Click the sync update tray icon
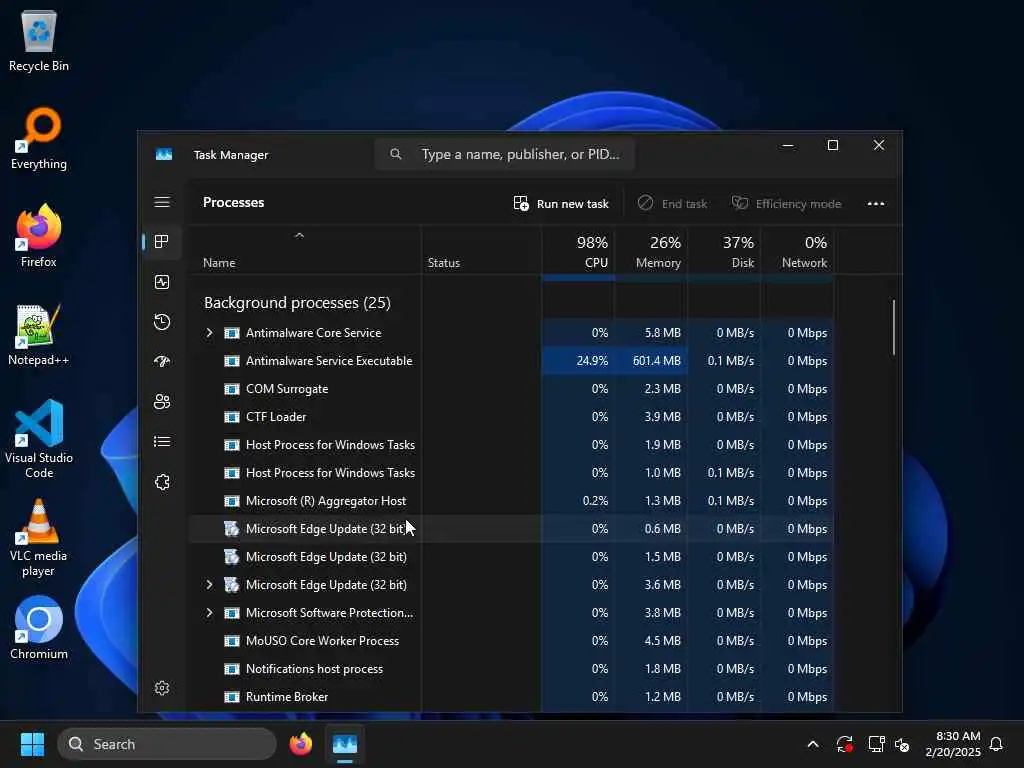Image resolution: width=1024 pixels, height=768 pixels. (x=844, y=744)
